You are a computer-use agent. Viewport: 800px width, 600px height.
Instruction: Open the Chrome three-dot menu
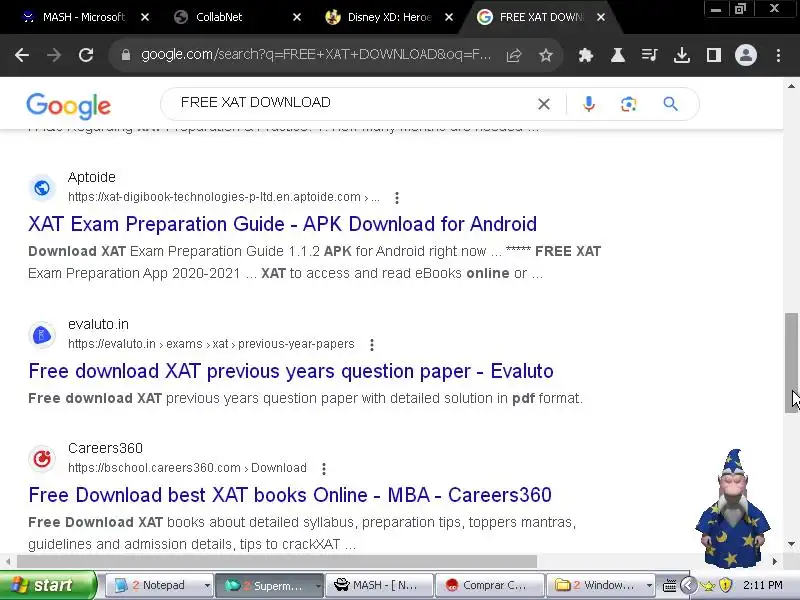click(x=778, y=55)
